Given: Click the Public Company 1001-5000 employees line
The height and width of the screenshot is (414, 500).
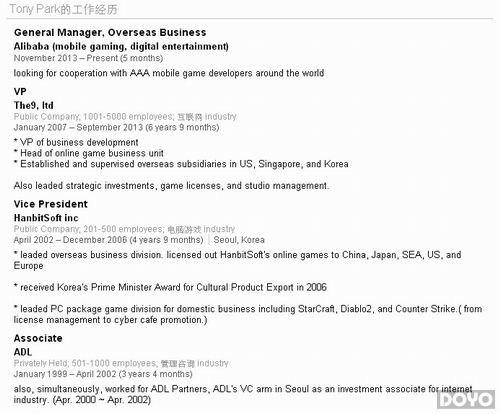Looking at the screenshot, I should point(125,117).
